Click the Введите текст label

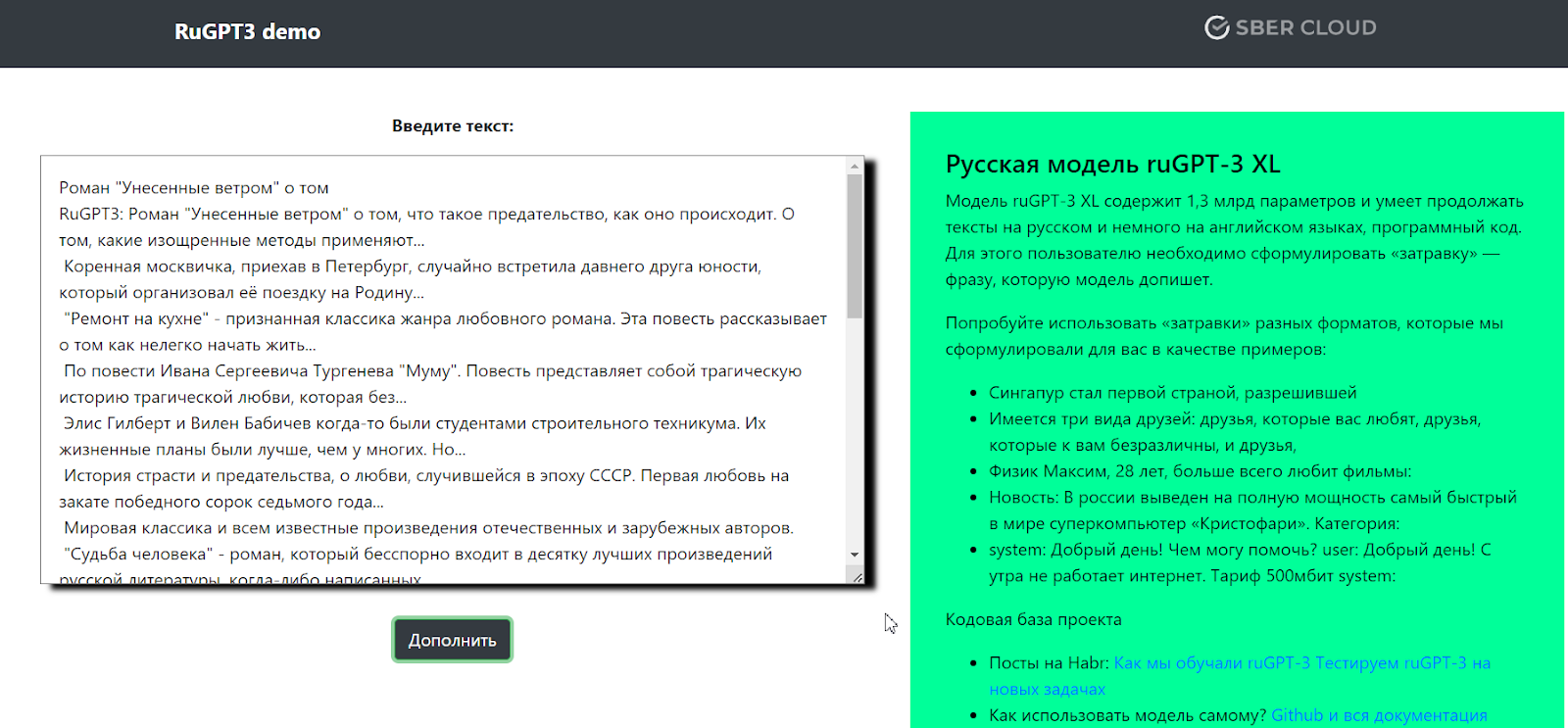pyautogui.click(x=453, y=125)
